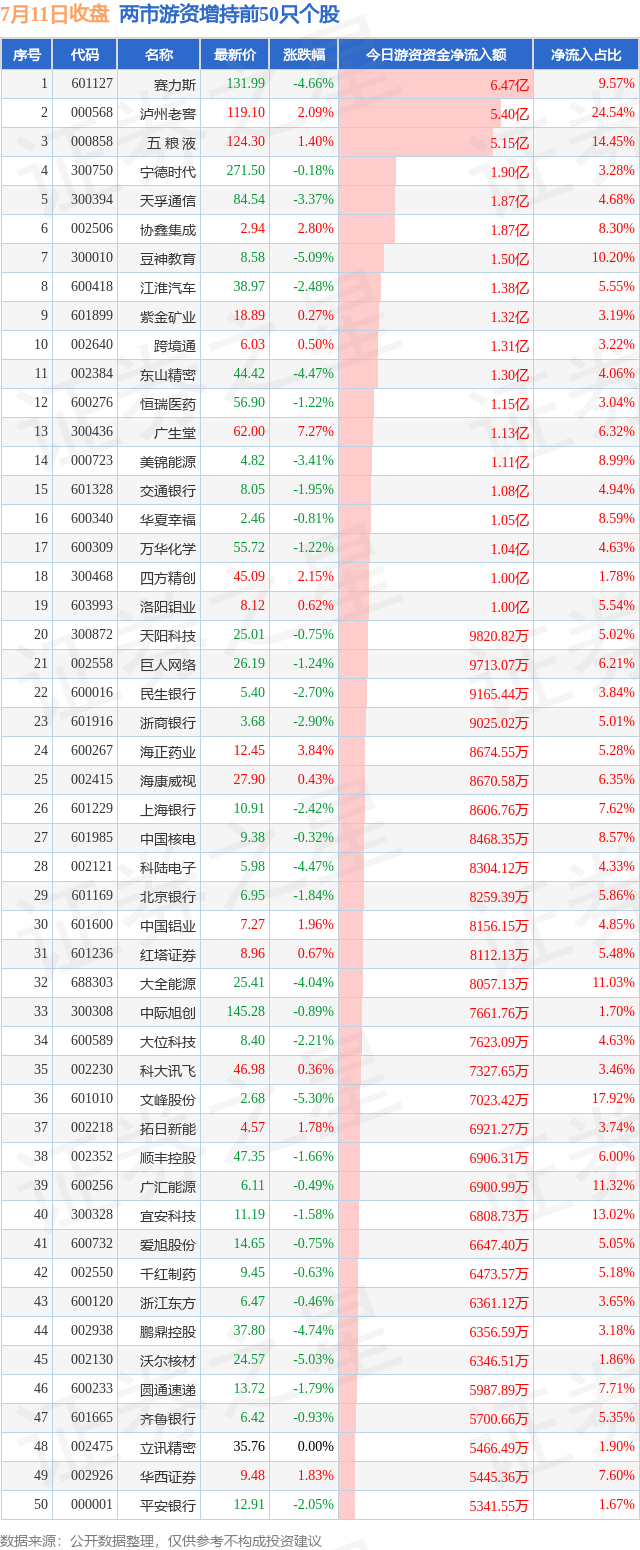Click the 最新价 column header
640x1550 pixels.
coord(235,55)
